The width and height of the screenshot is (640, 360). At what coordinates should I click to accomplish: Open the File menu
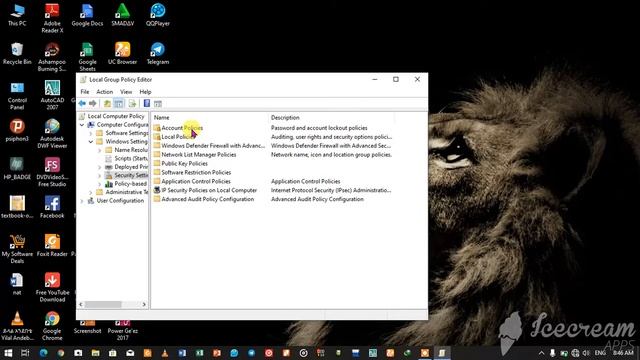[x=84, y=92]
